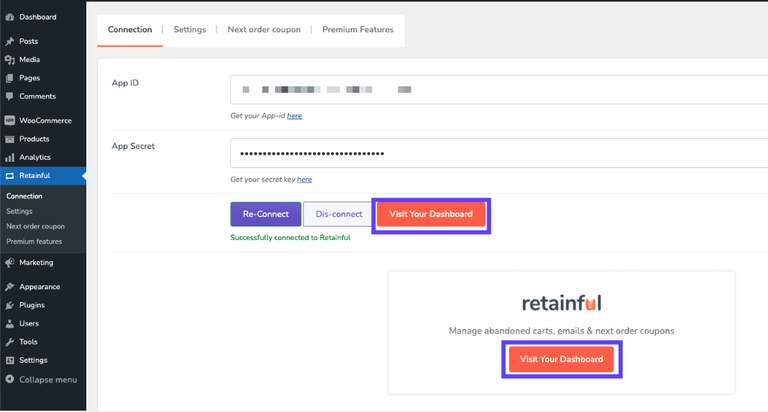Switch to the Next order coupon tab
The height and width of the screenshot is (412, 768).
(264, 30)
